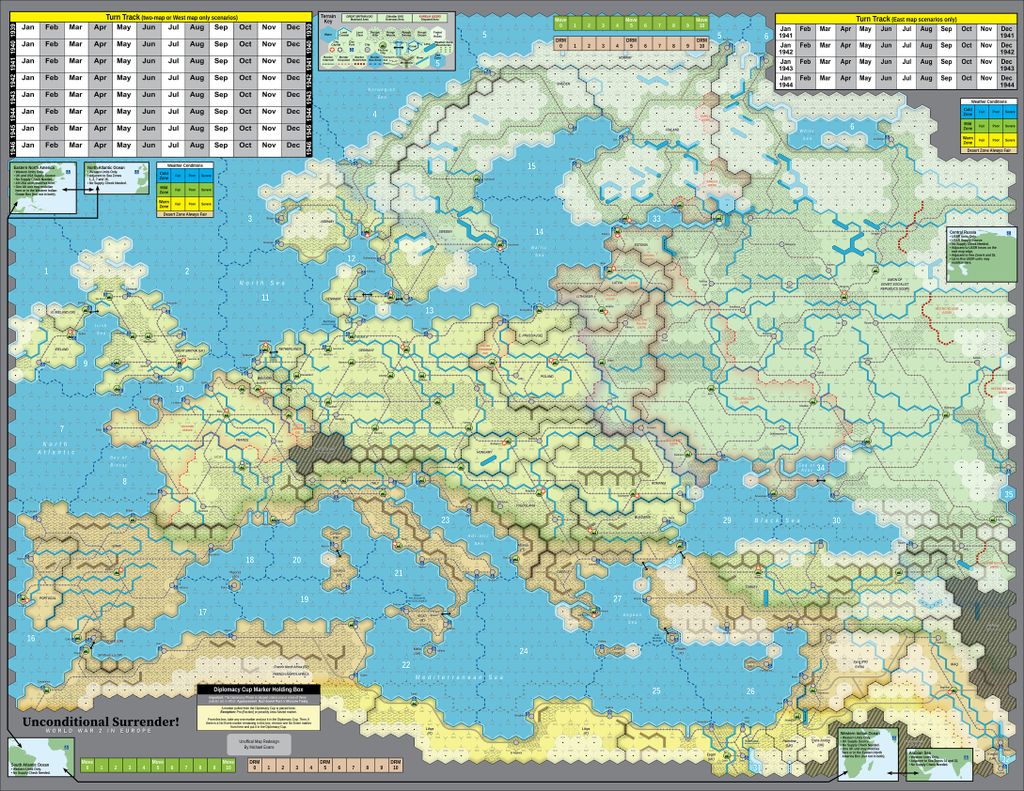Click the North Atlantic Ocean holding box
The height and width of the screenshot is (791, 1024).
point(117,178)
